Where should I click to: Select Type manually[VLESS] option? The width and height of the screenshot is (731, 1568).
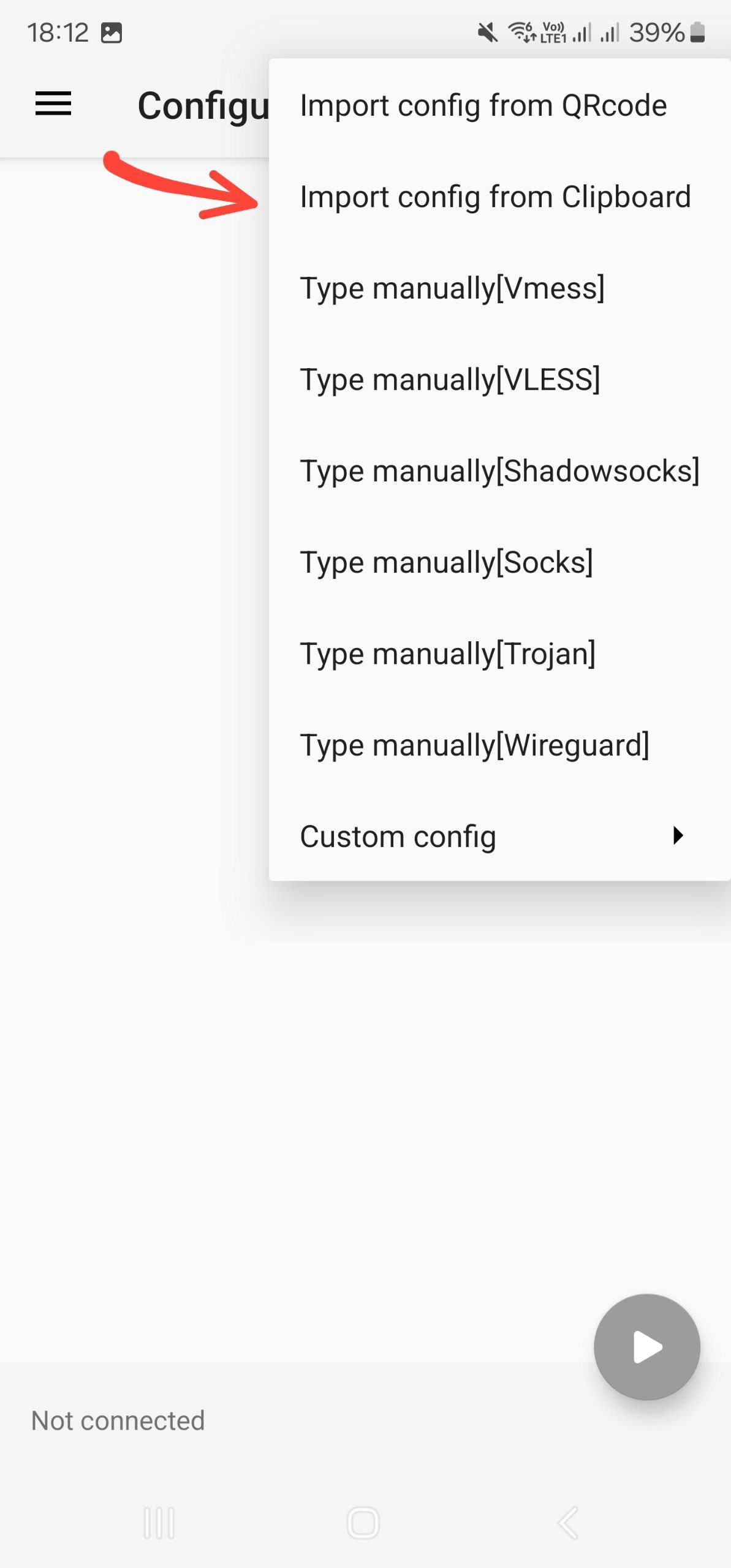(450, 379)
